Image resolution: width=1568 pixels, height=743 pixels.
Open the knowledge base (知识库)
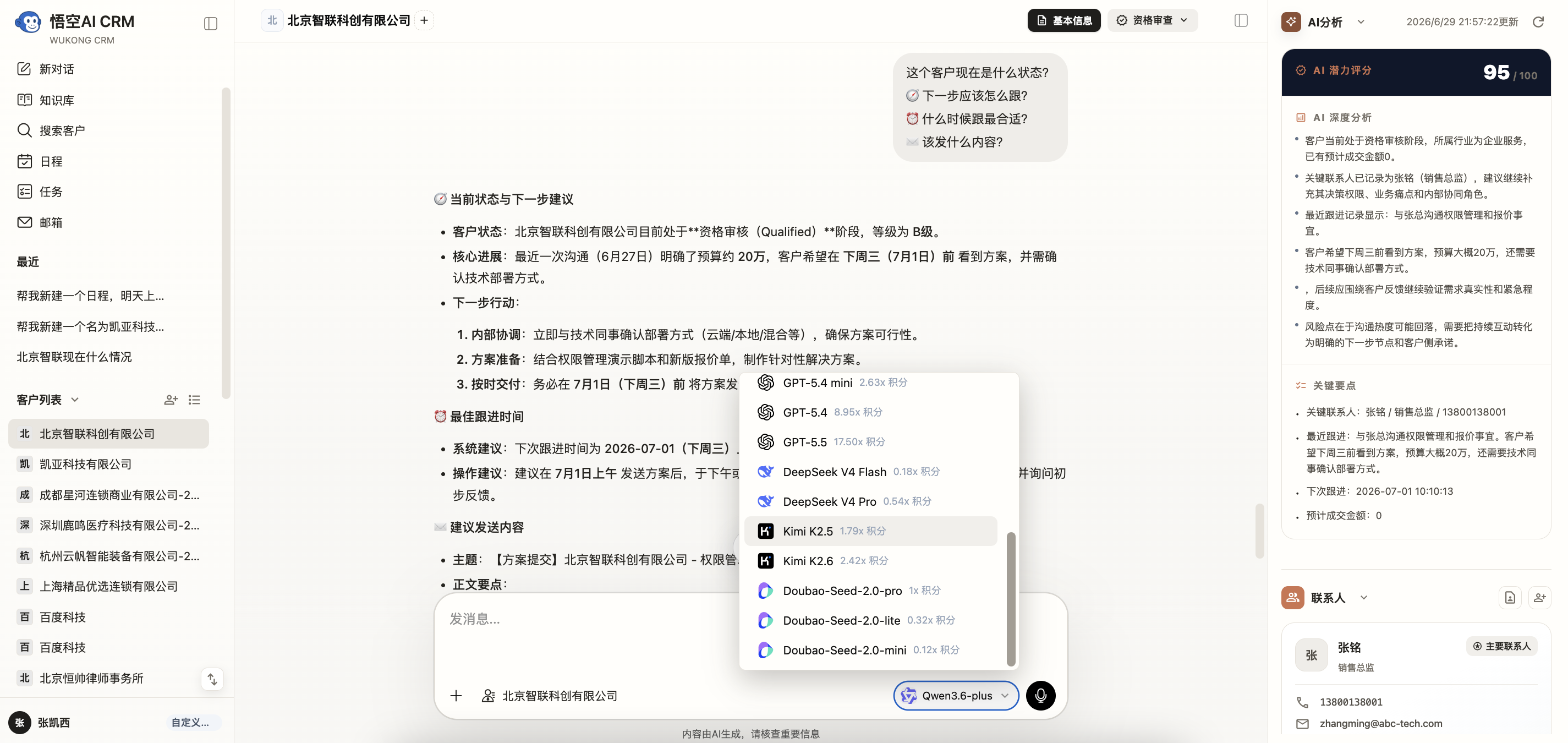pyautogui.click(x=46, y=100)
